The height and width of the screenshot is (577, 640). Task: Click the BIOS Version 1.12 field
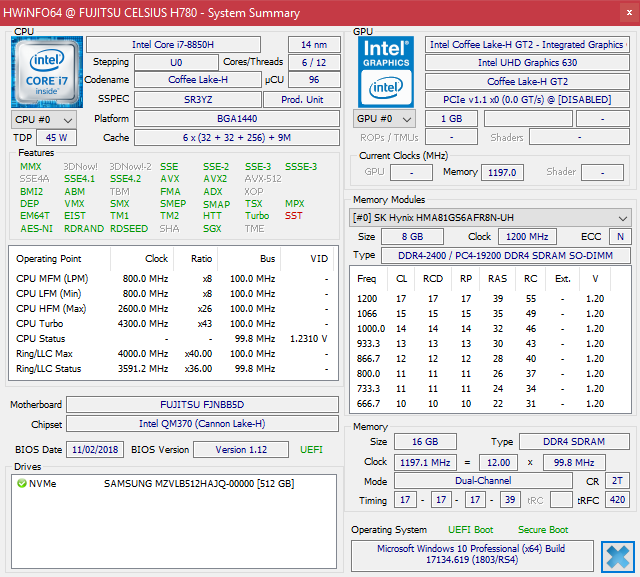coord(242,450)
